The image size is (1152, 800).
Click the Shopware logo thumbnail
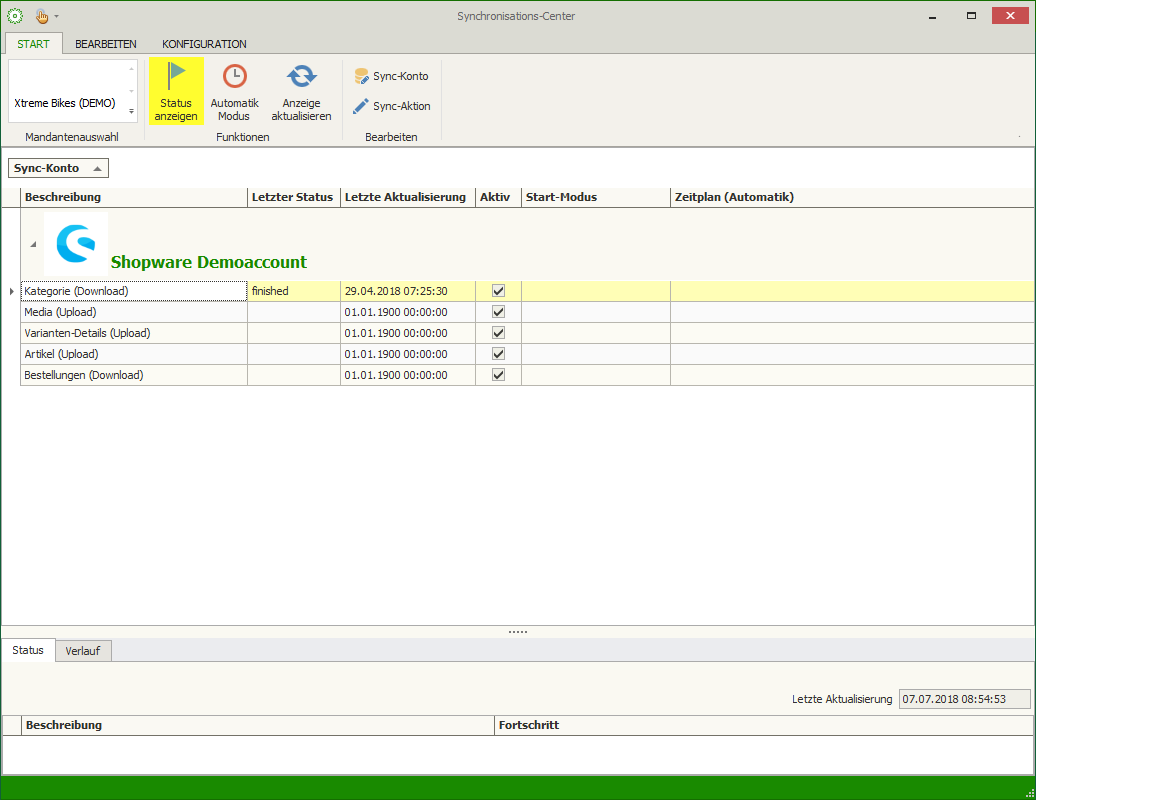76,243
